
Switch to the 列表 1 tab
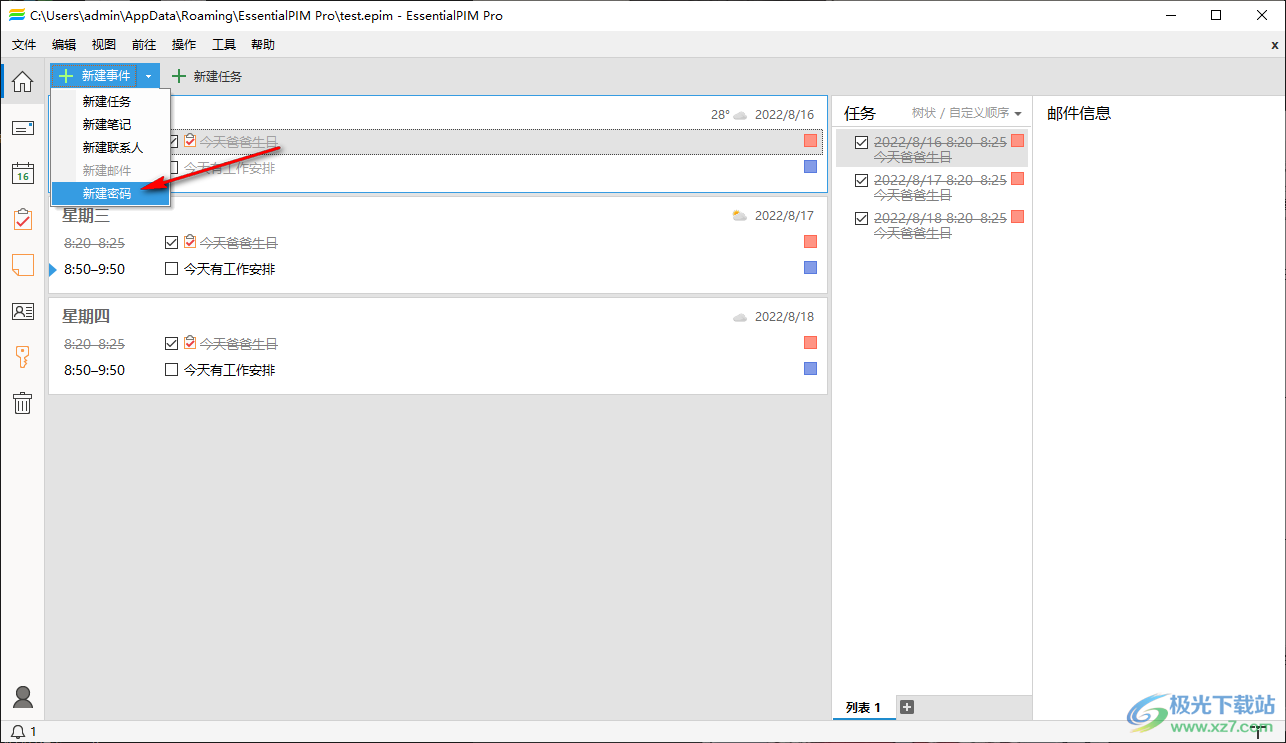click(863, 707)
